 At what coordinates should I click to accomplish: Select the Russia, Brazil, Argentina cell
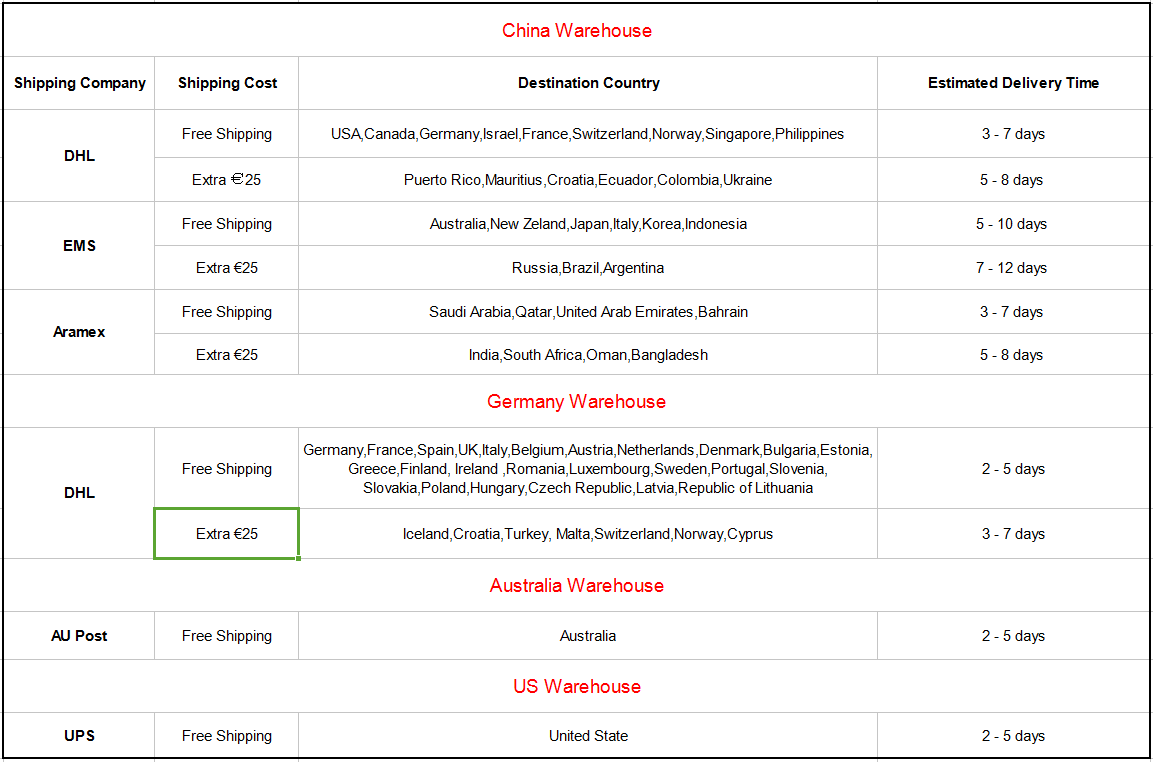tap(588, 268)
